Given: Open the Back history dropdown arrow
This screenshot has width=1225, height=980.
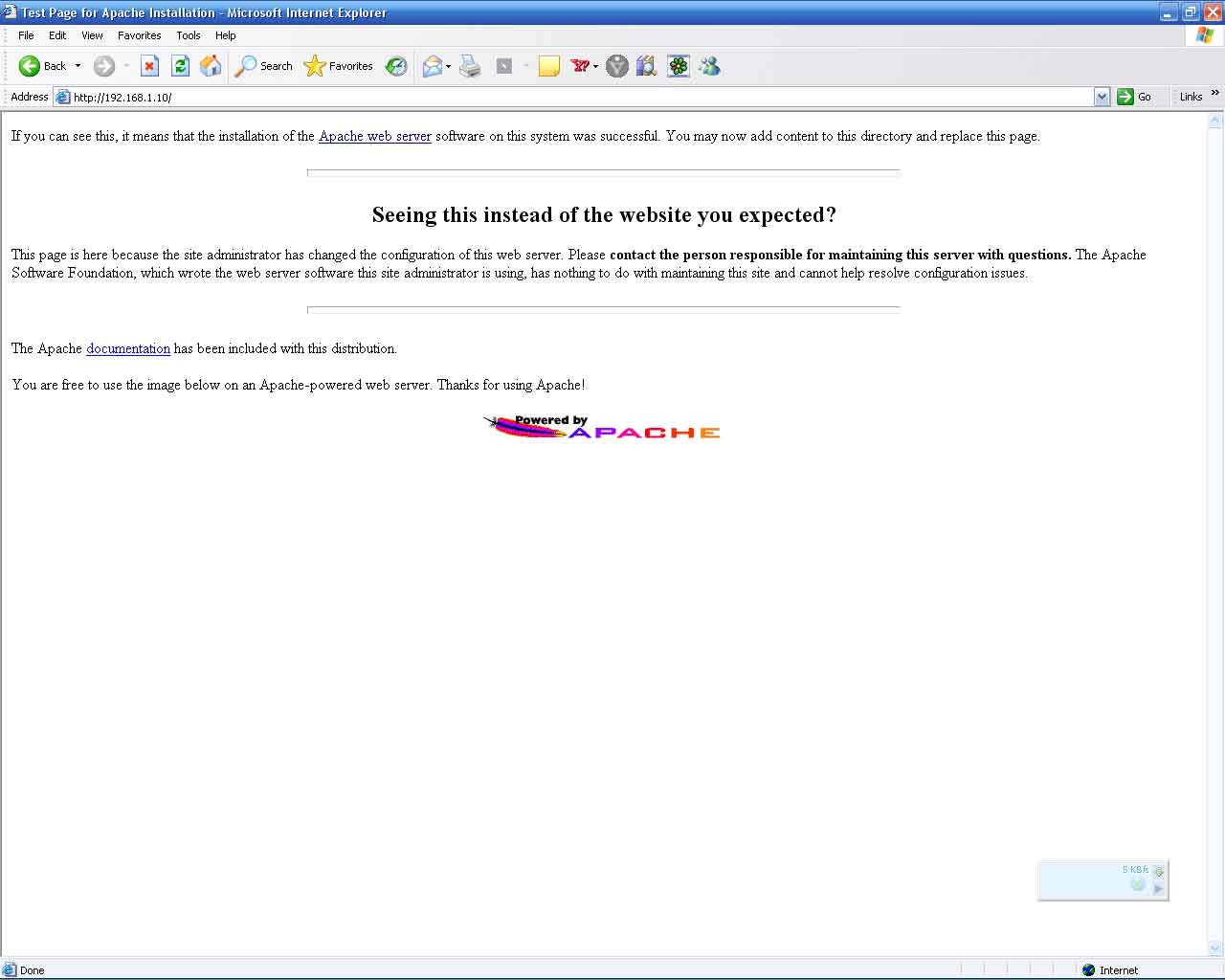Looking at the screenshot, I should pyautogui.click(x=78, y=66).
